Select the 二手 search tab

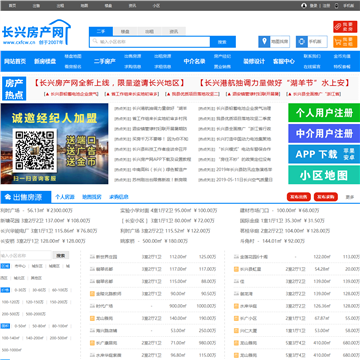tap(101, 31)
